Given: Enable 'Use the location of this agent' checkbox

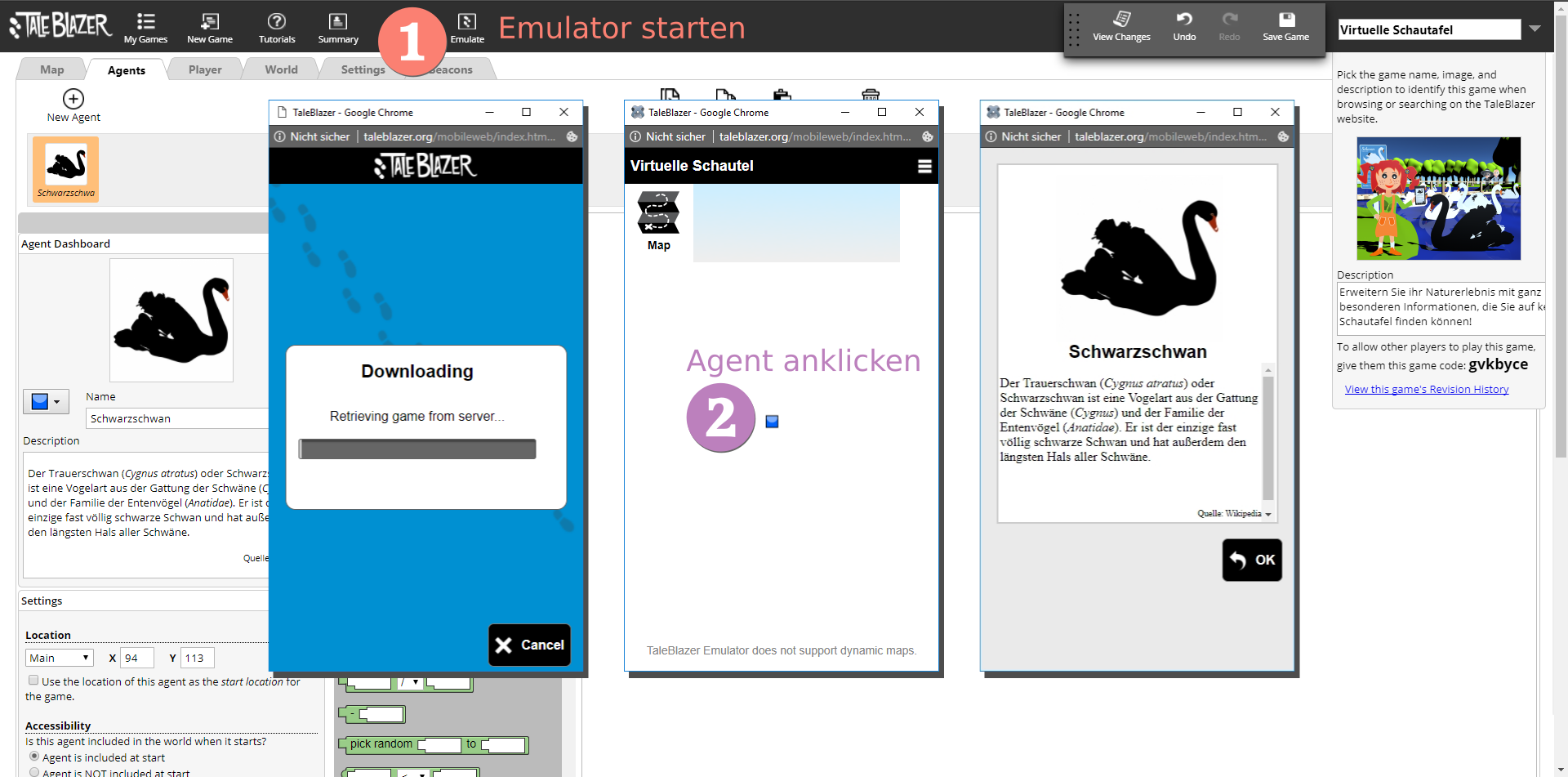Looking at the screenshot, I should [33, 681].
